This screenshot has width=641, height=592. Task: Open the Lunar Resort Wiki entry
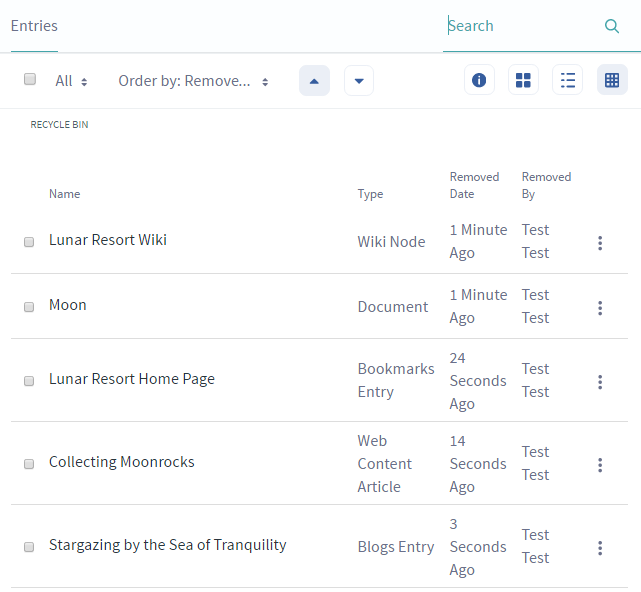[x=108, y=240]
